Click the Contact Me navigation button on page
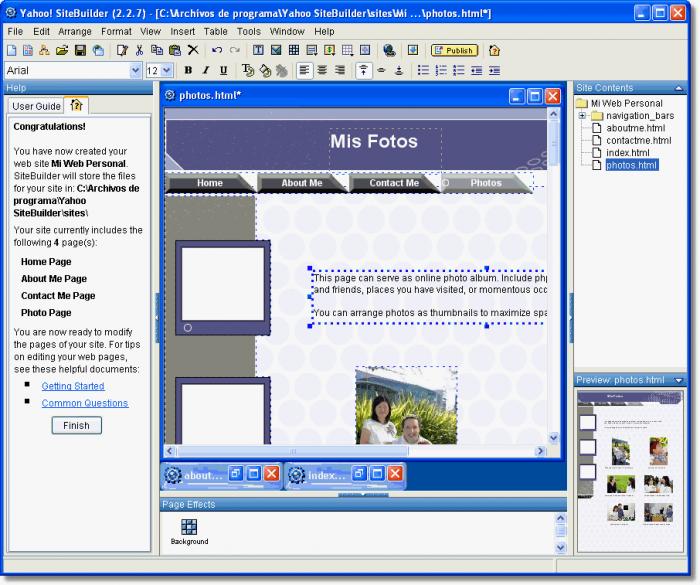 pos(394,183)
